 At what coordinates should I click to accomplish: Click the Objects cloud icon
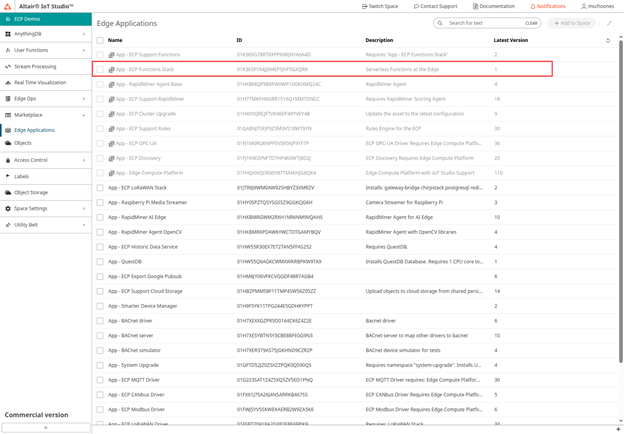(x=8, y=143)
